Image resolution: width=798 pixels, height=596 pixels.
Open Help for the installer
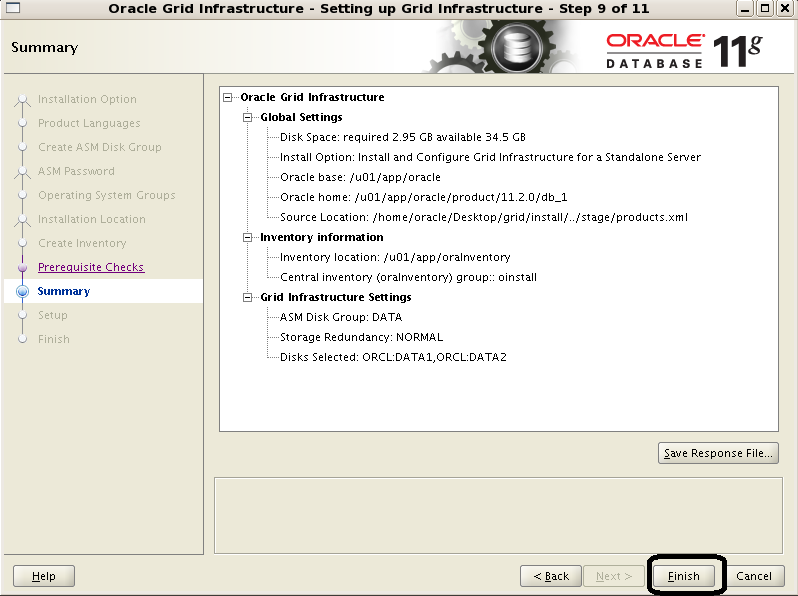coord(44,576)
